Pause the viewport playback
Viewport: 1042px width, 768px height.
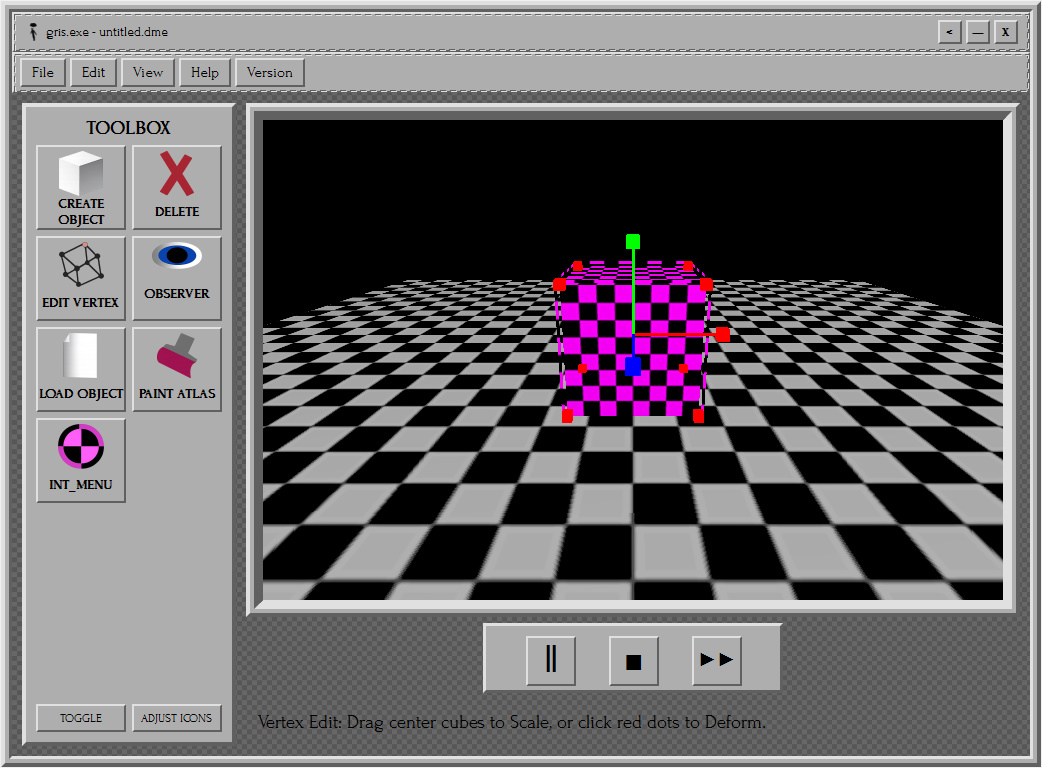pyautogui.click(x=552, y=659)
